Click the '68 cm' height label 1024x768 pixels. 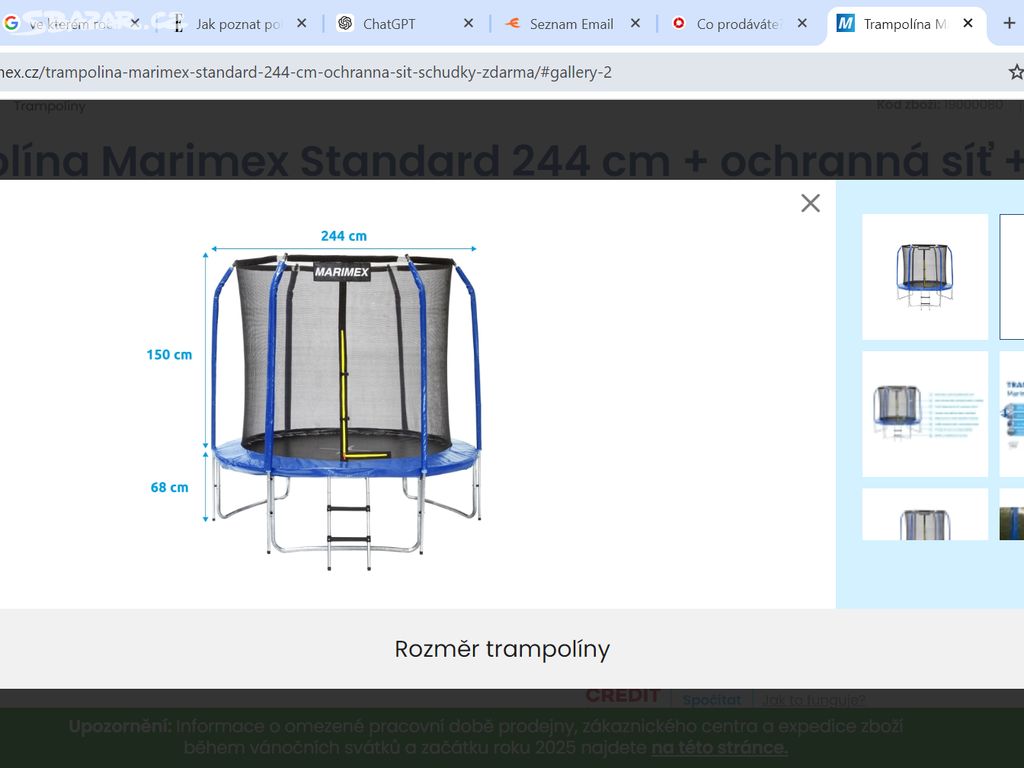169,487
